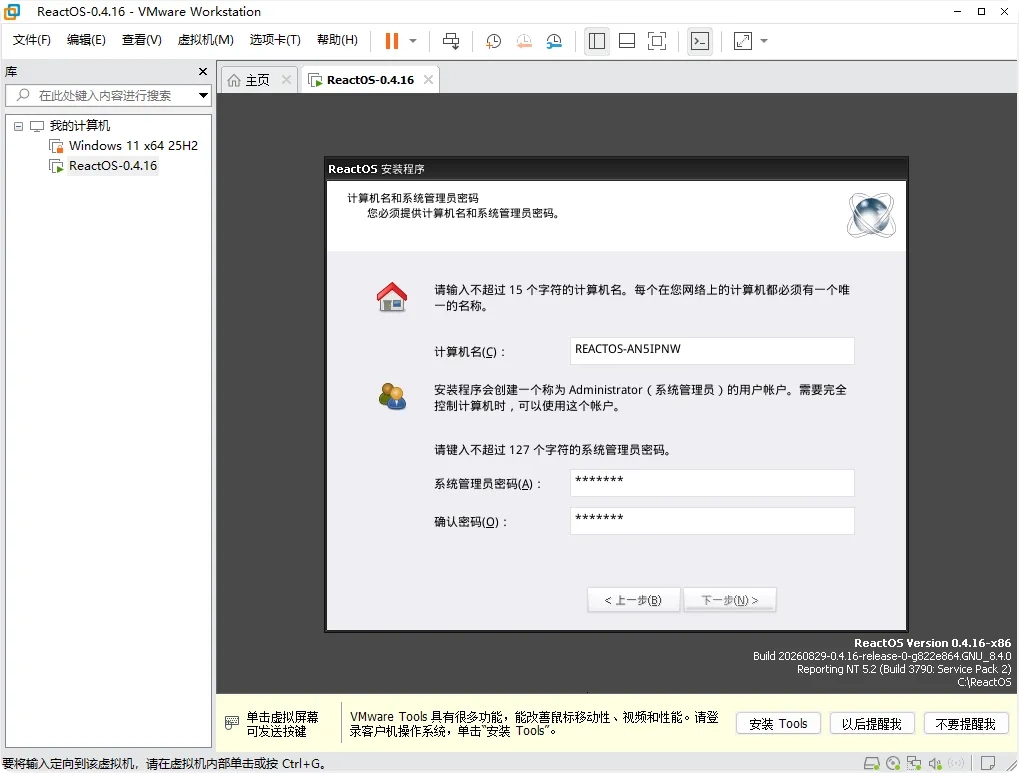1019x773 pixels.
Task: Collapse the 我的计算机 tree node
Action: [x=18, y=126]
